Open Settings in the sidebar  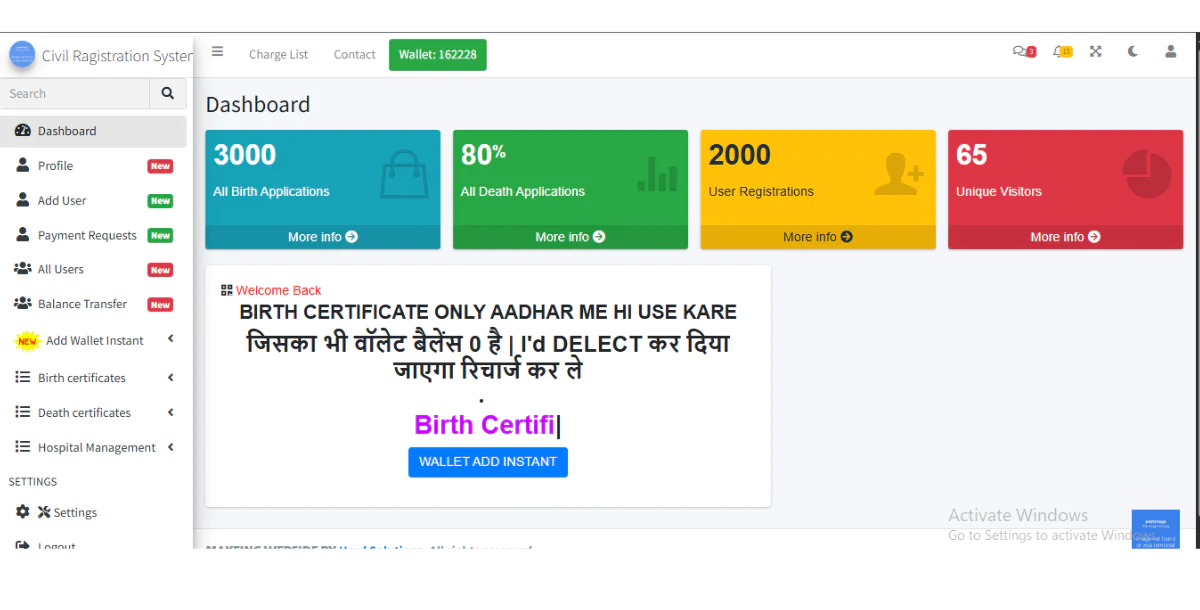pos(93,513)
